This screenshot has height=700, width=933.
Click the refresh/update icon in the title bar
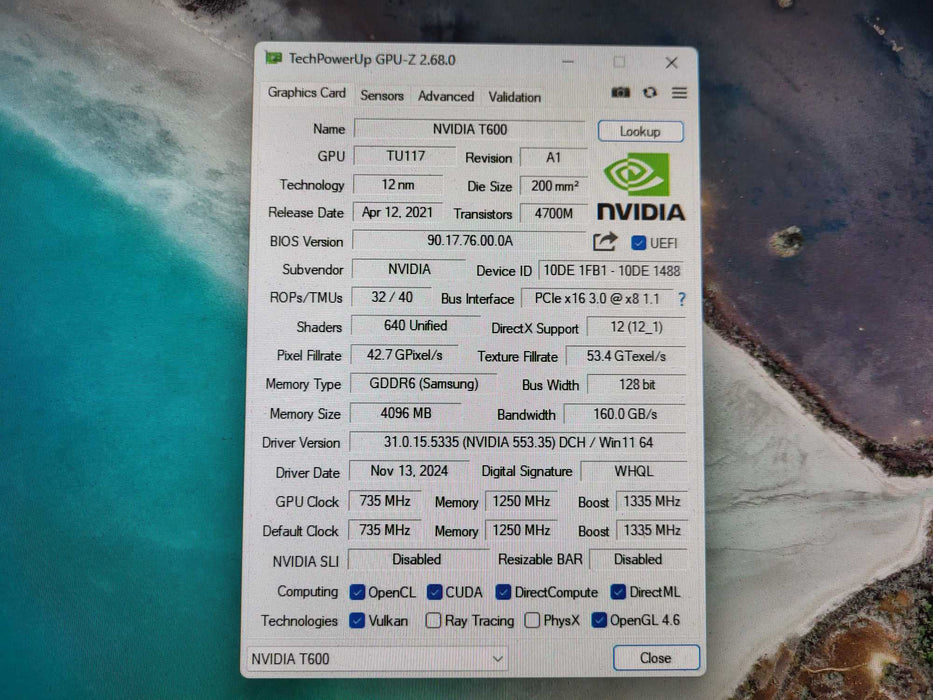(650, 92)
